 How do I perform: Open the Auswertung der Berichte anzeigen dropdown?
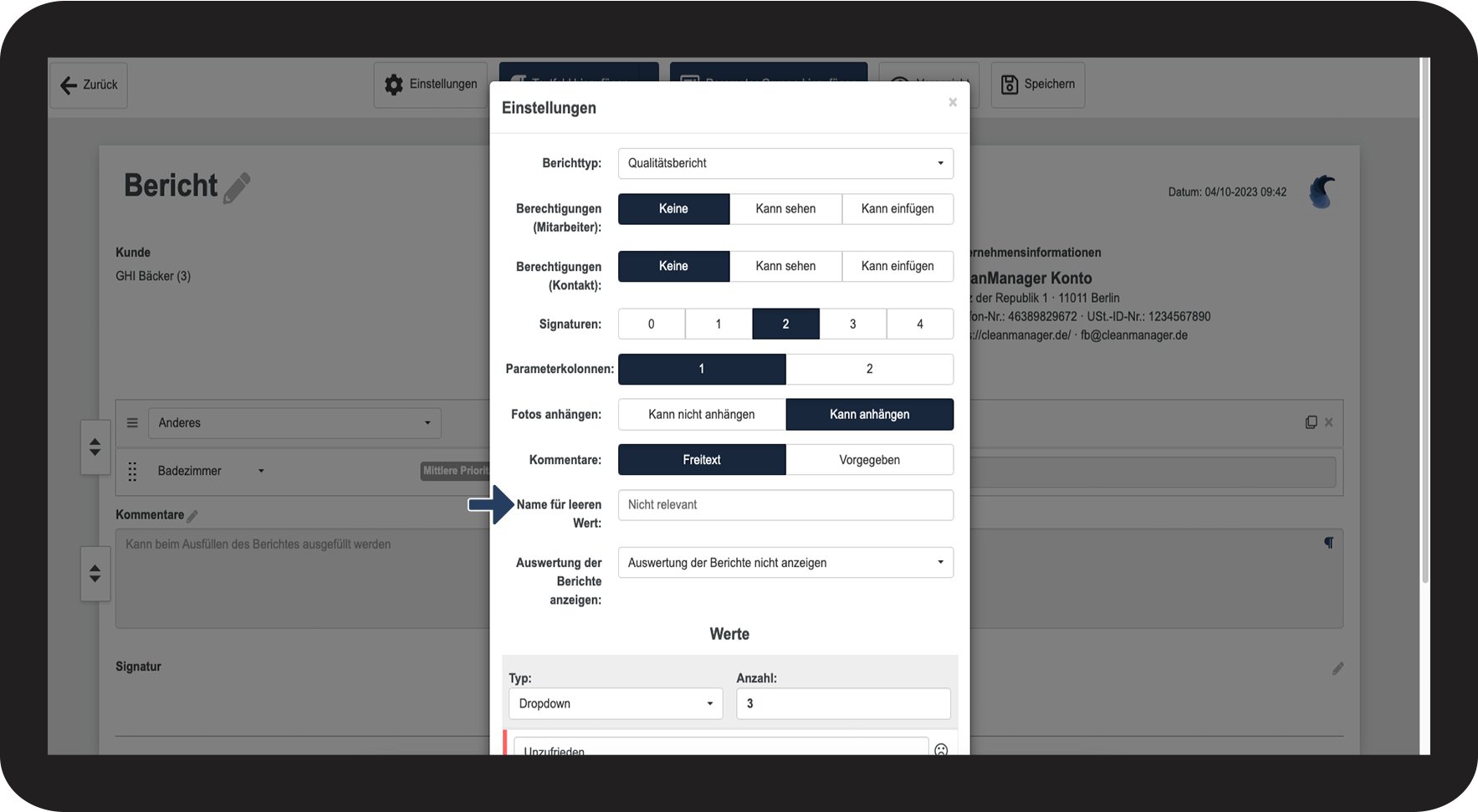pos(785,563)
